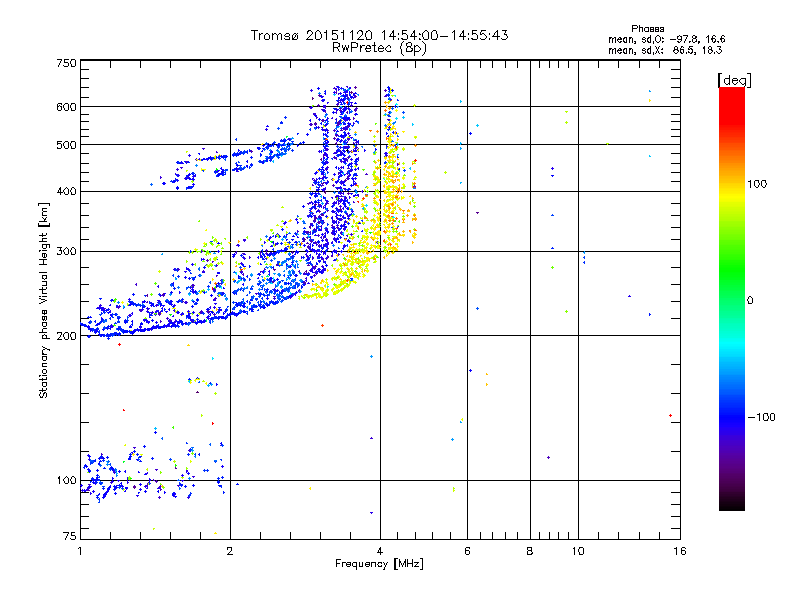This screenshot has height=600, width=800.
Task: Click the x-axis tick label '2'
Action: (x=230, y=551)
